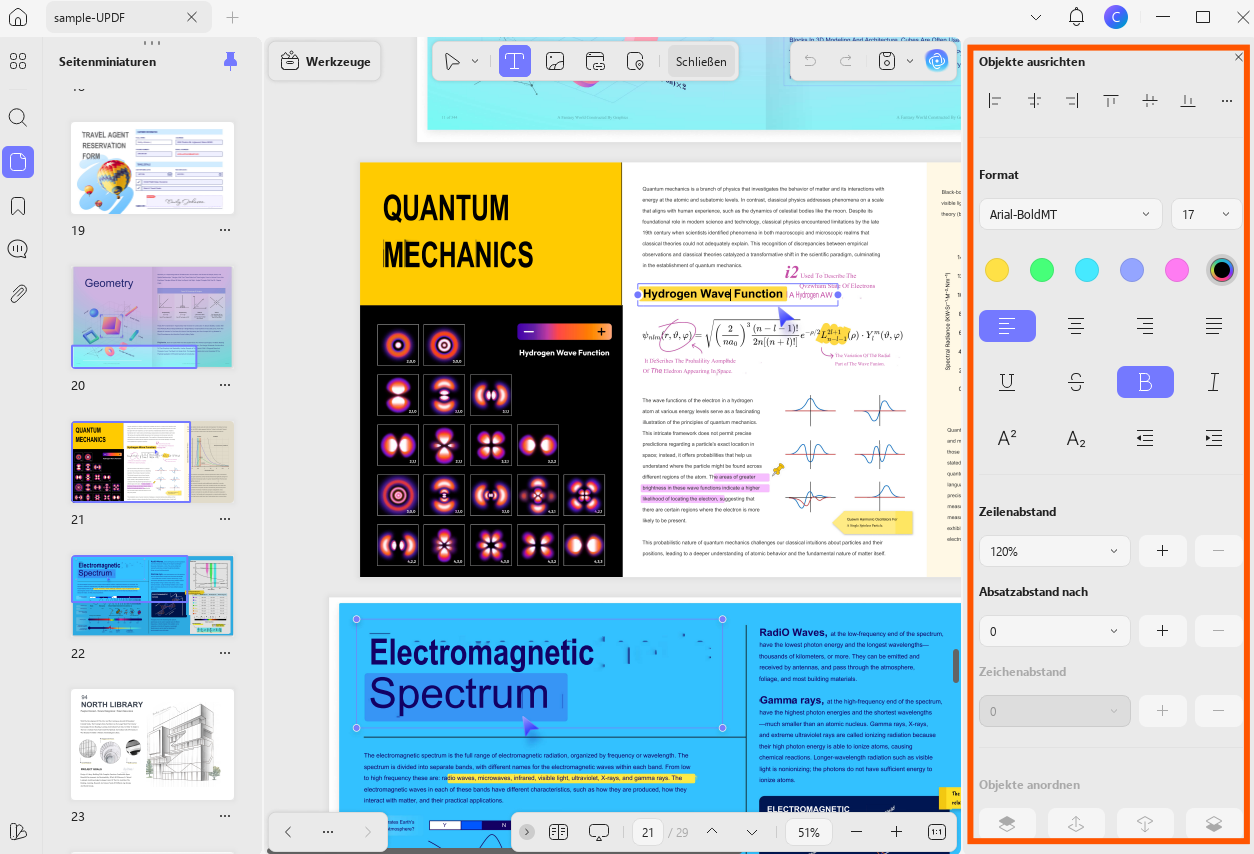
Task: Click the Schließen button
Action: [701, 61]
